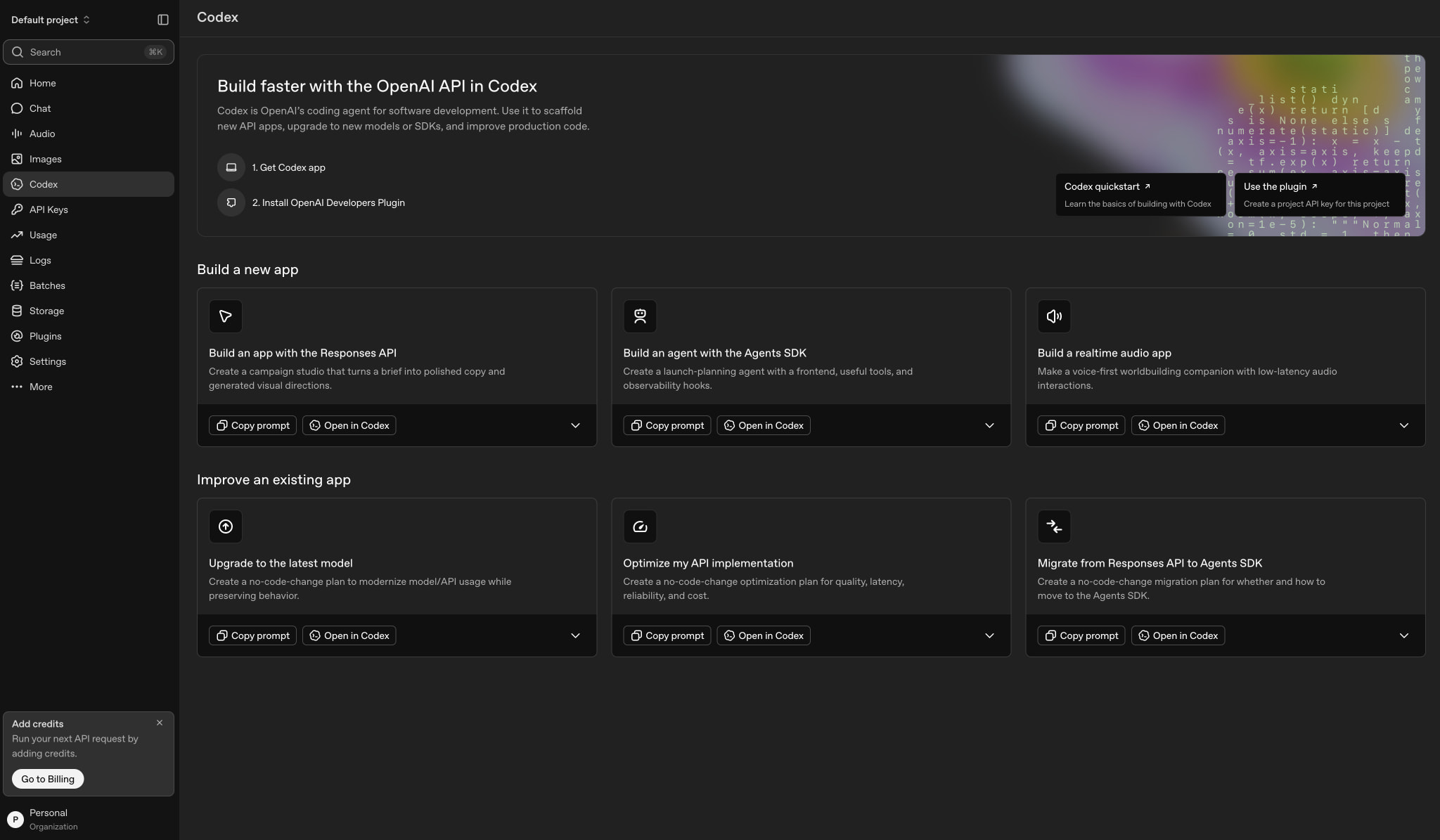Copy prompt for realtime audio app
This screenshot has height=840, width=1440.
click(1081, 425)
